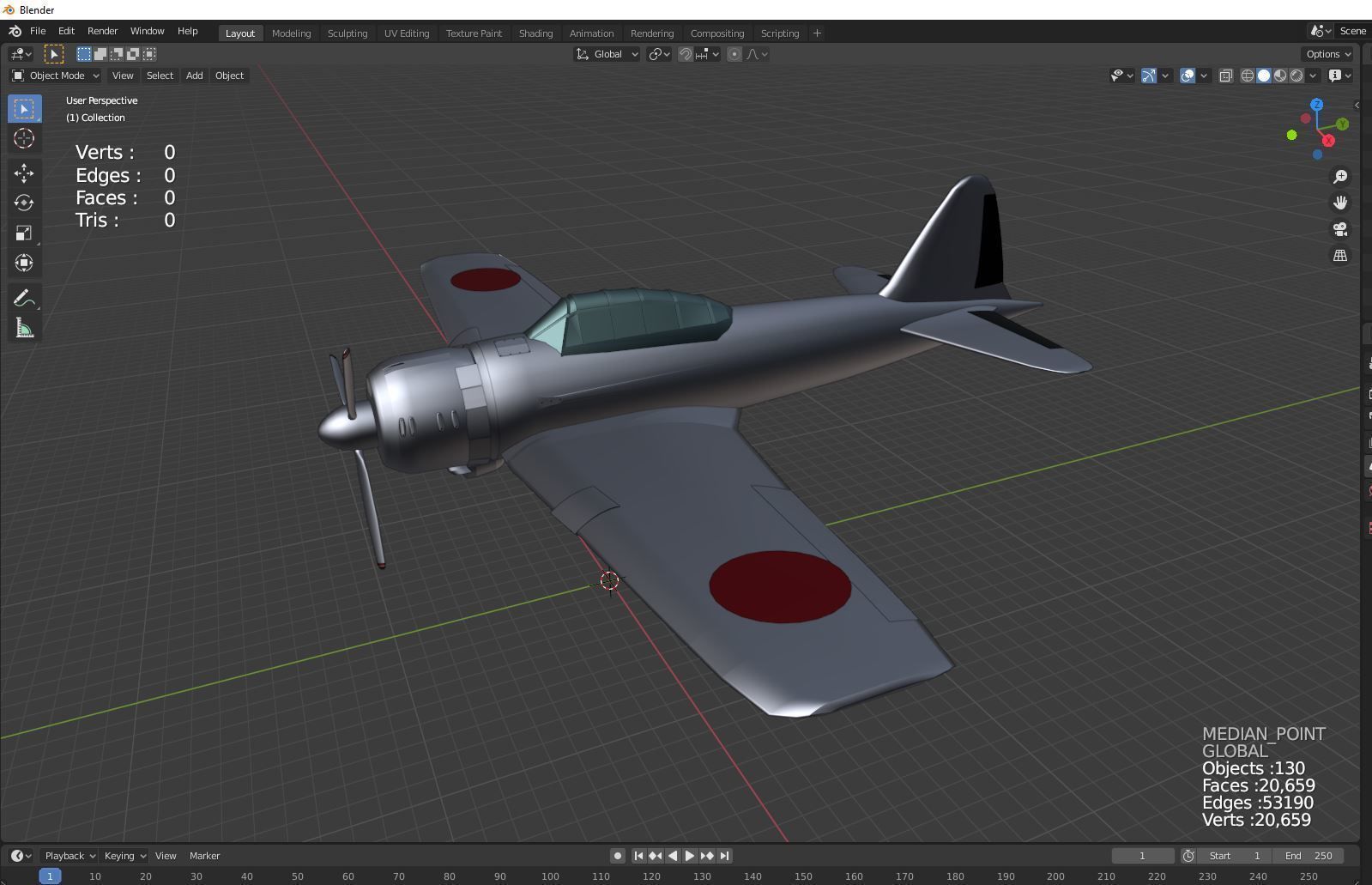The height and width of the screenshot is (885, 1372).
Task: Open the editor type dropdown in 3D viewport
Action: [21, 54]
